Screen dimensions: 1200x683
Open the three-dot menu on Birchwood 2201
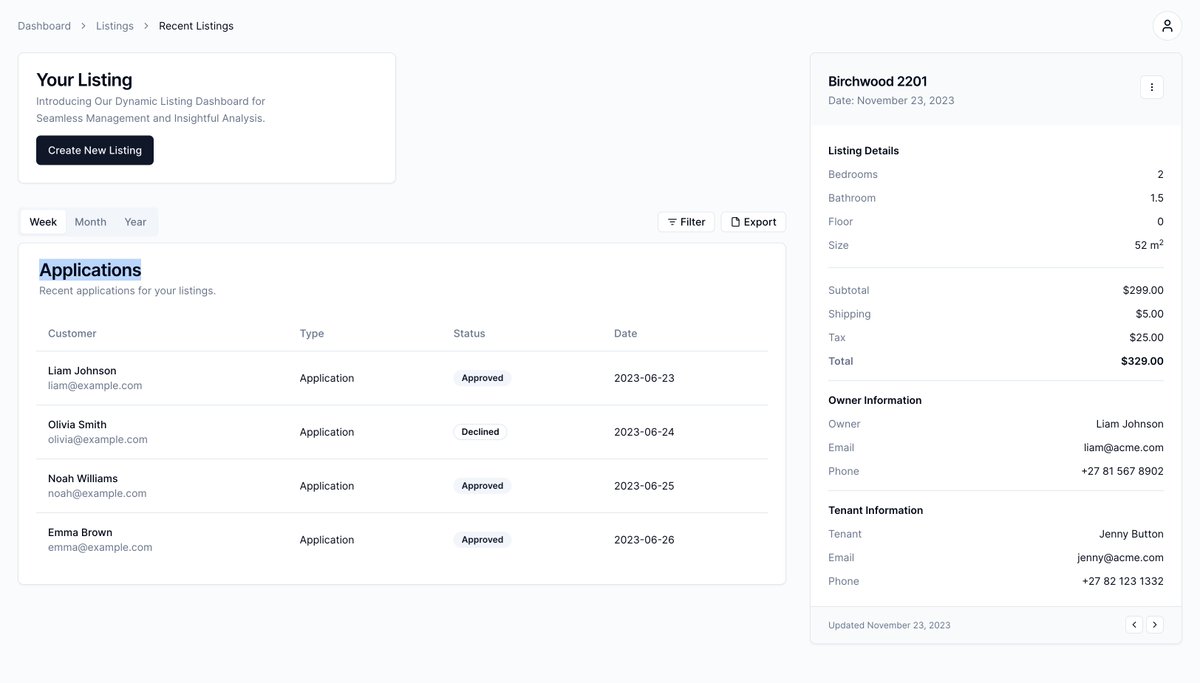click(x=1150, y=86)
